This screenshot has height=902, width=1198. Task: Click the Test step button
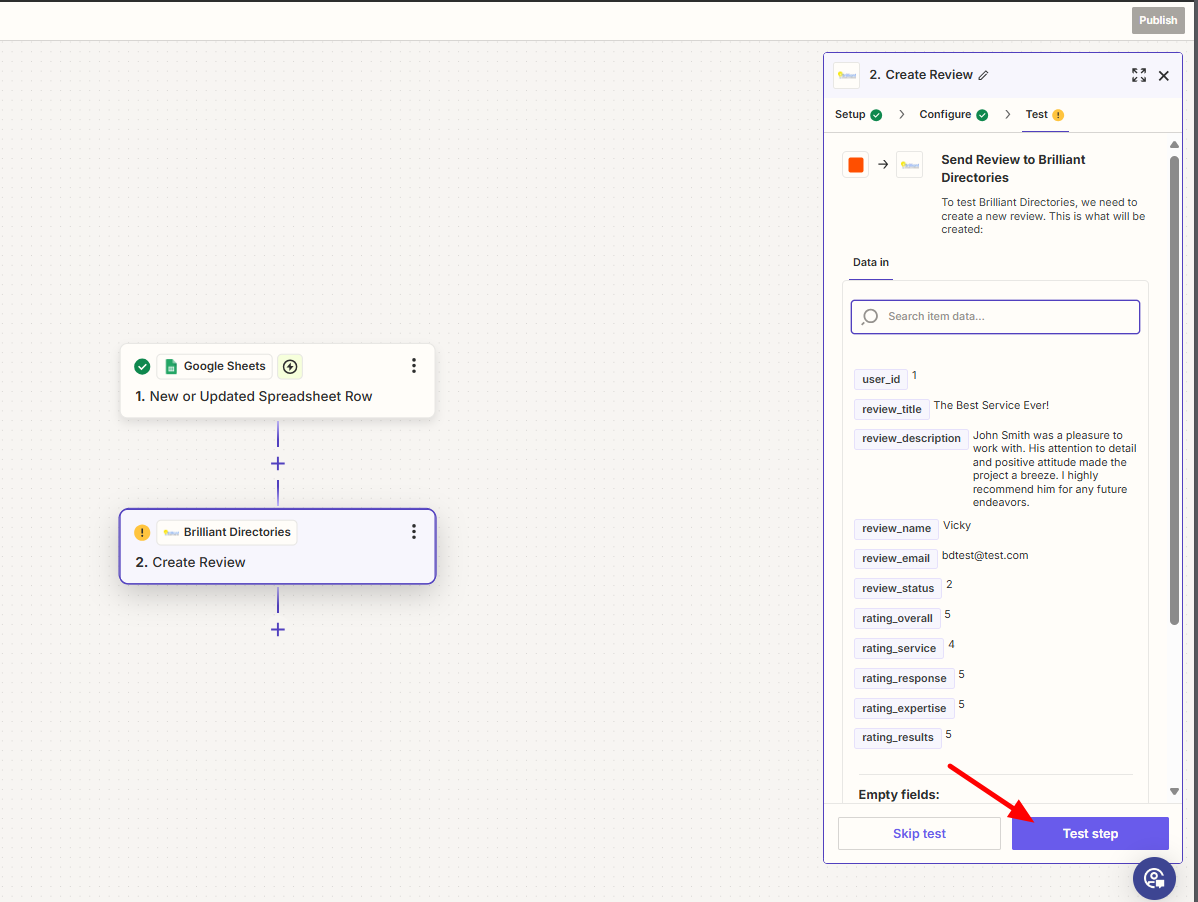(x=1090, y=833)
